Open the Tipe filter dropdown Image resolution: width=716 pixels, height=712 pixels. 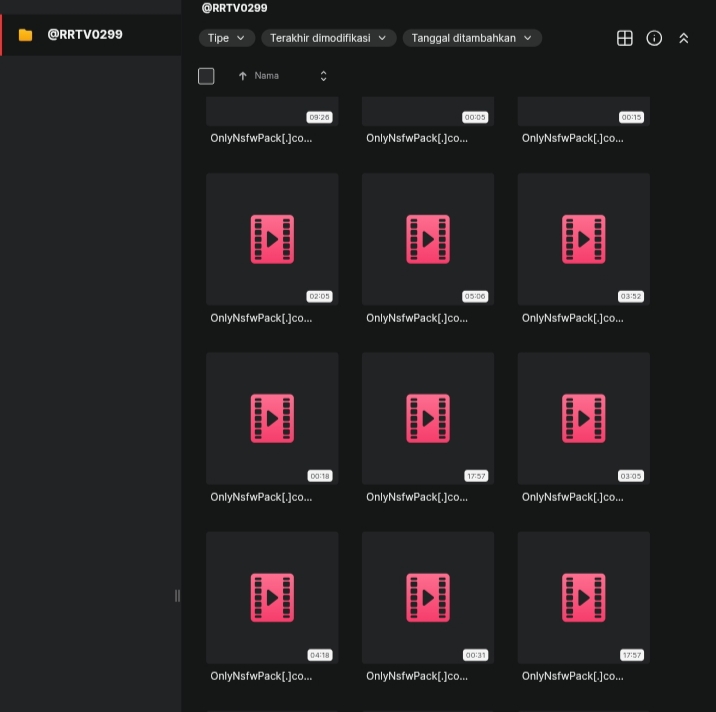pos(226,38)
